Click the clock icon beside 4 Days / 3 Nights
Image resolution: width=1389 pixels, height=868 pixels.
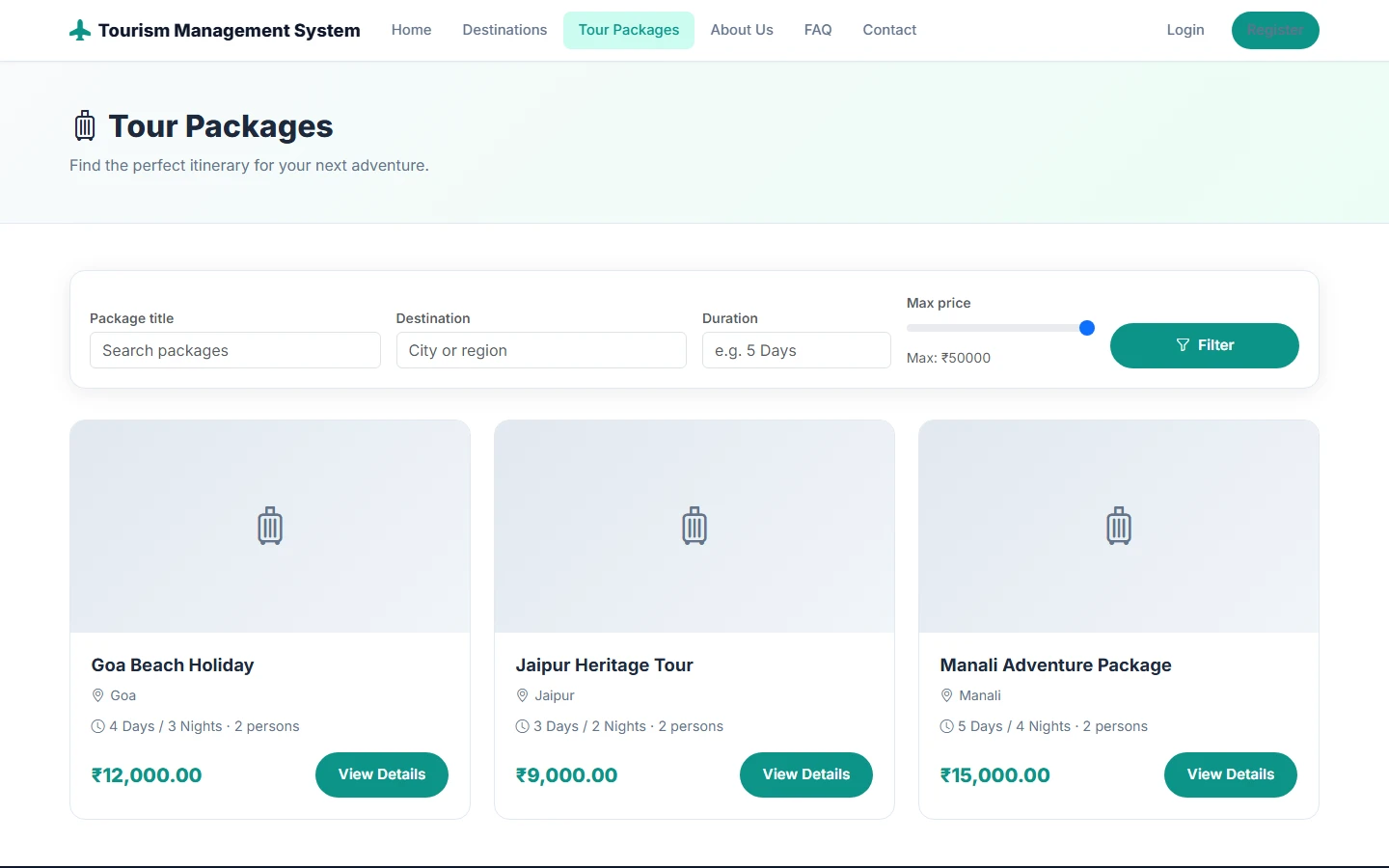coord(97,726)
